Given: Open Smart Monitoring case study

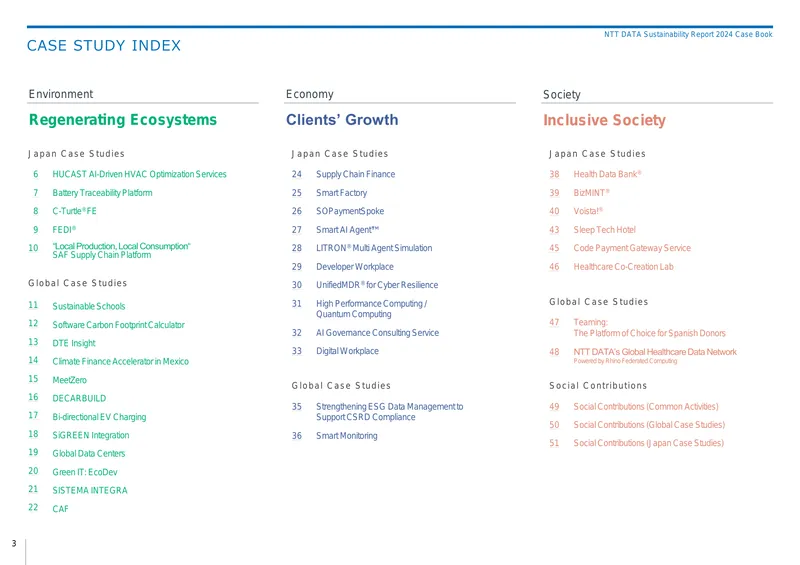Looking at the screenshot, I should [x=347, y=436].
